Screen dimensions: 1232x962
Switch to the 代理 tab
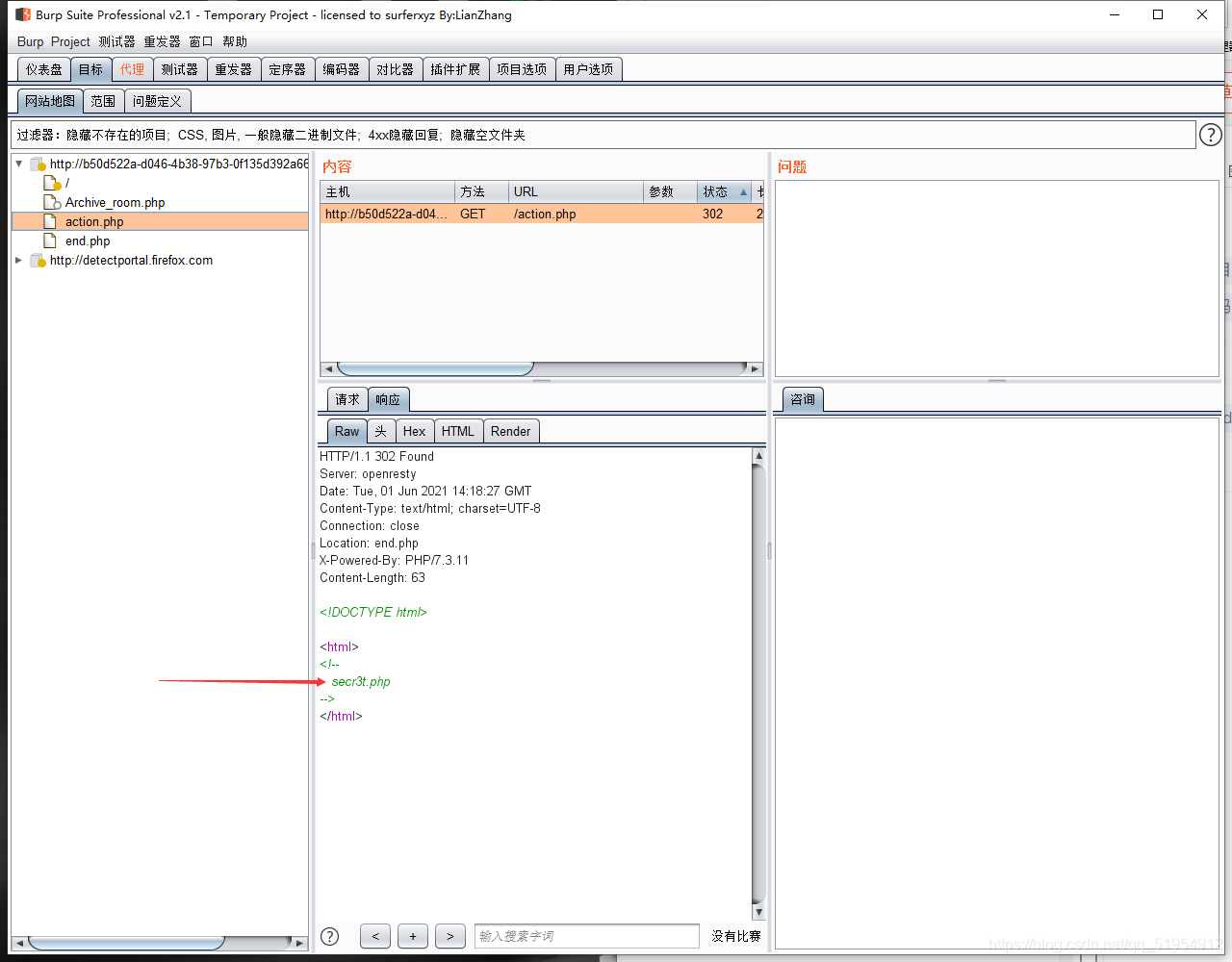coord(132,69)
